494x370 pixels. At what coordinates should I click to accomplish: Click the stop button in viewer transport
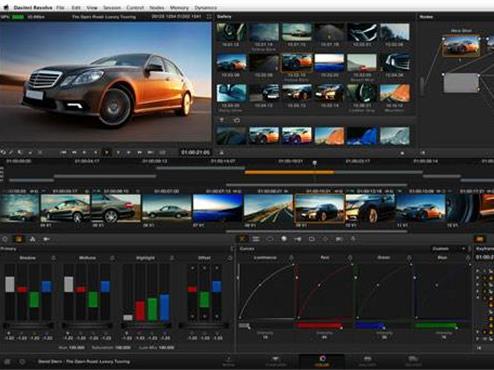point(107,152)
